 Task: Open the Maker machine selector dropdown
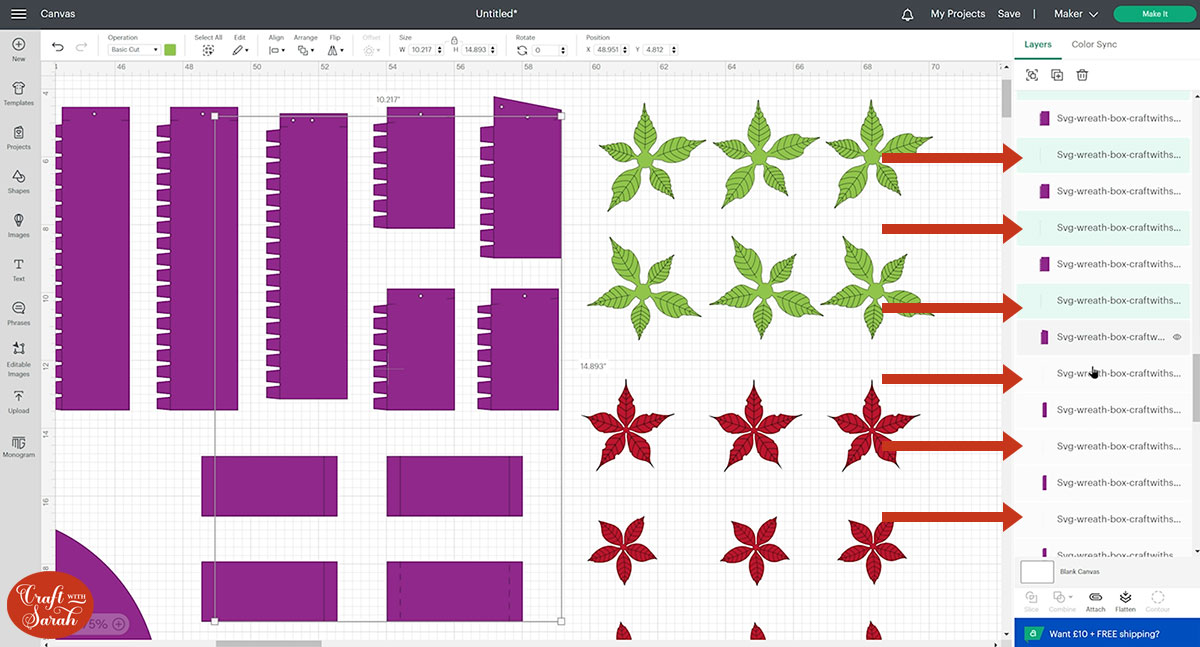(1076, 14)
